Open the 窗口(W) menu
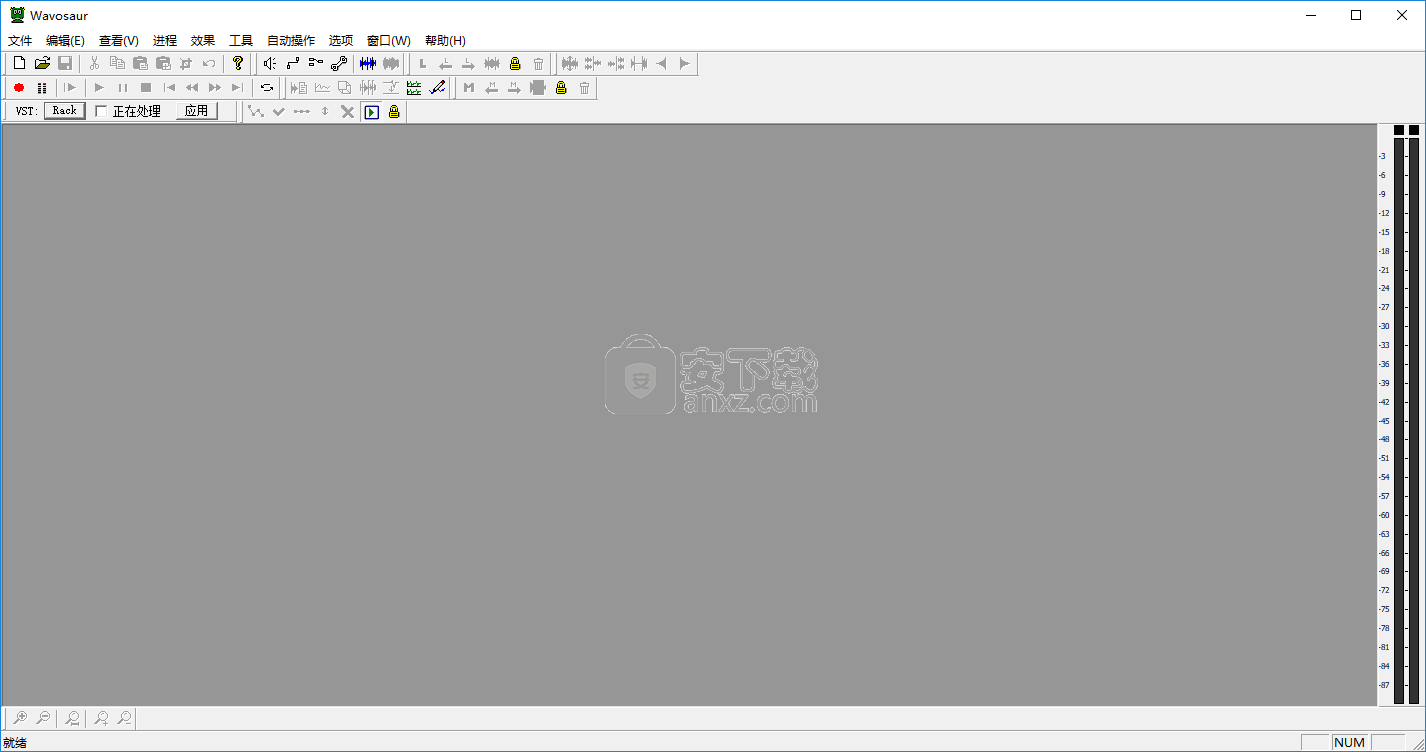The width and height of the screenshot is (1426, 752). click(x=389, y=41)
